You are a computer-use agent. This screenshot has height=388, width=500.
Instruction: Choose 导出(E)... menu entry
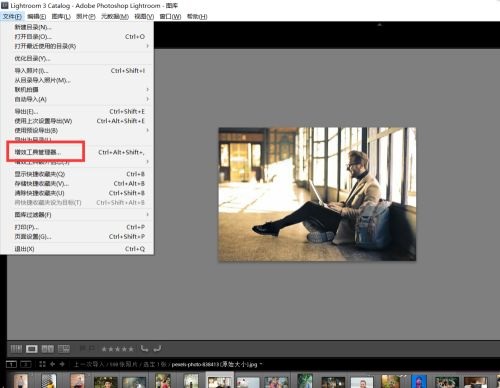[77, 111]
